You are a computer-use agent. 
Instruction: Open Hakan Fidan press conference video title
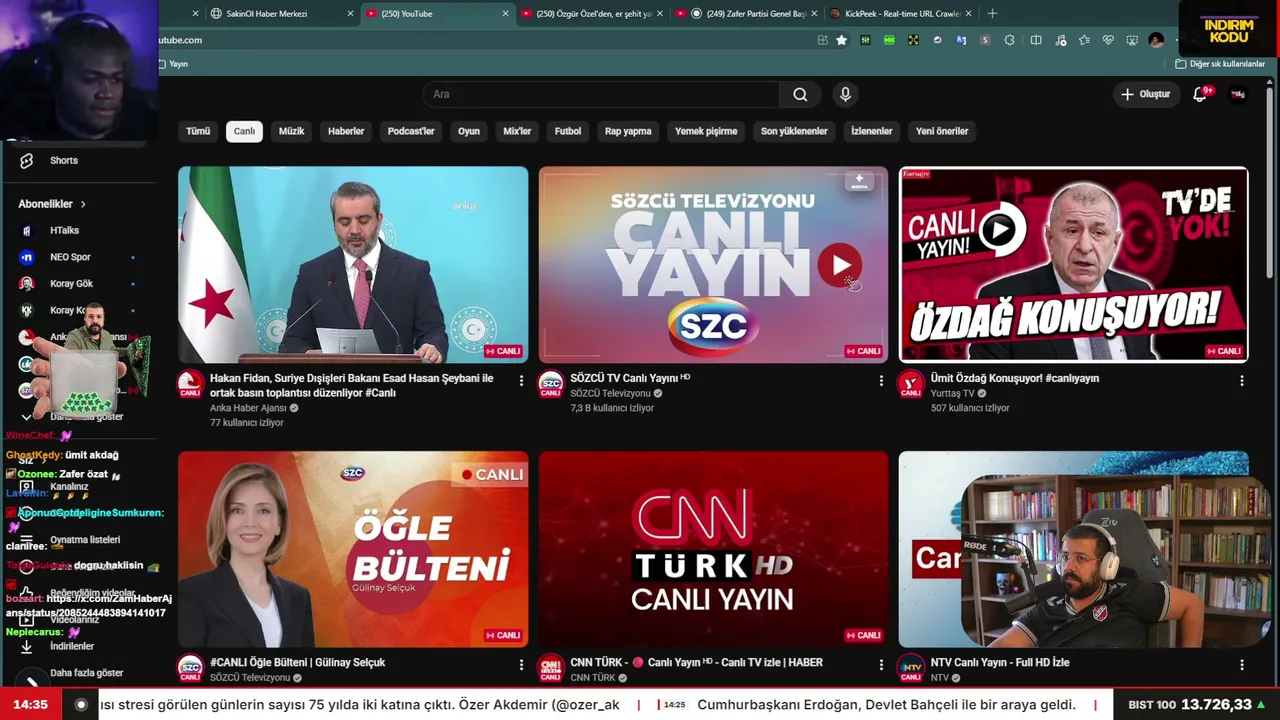[x=352, y=385]
